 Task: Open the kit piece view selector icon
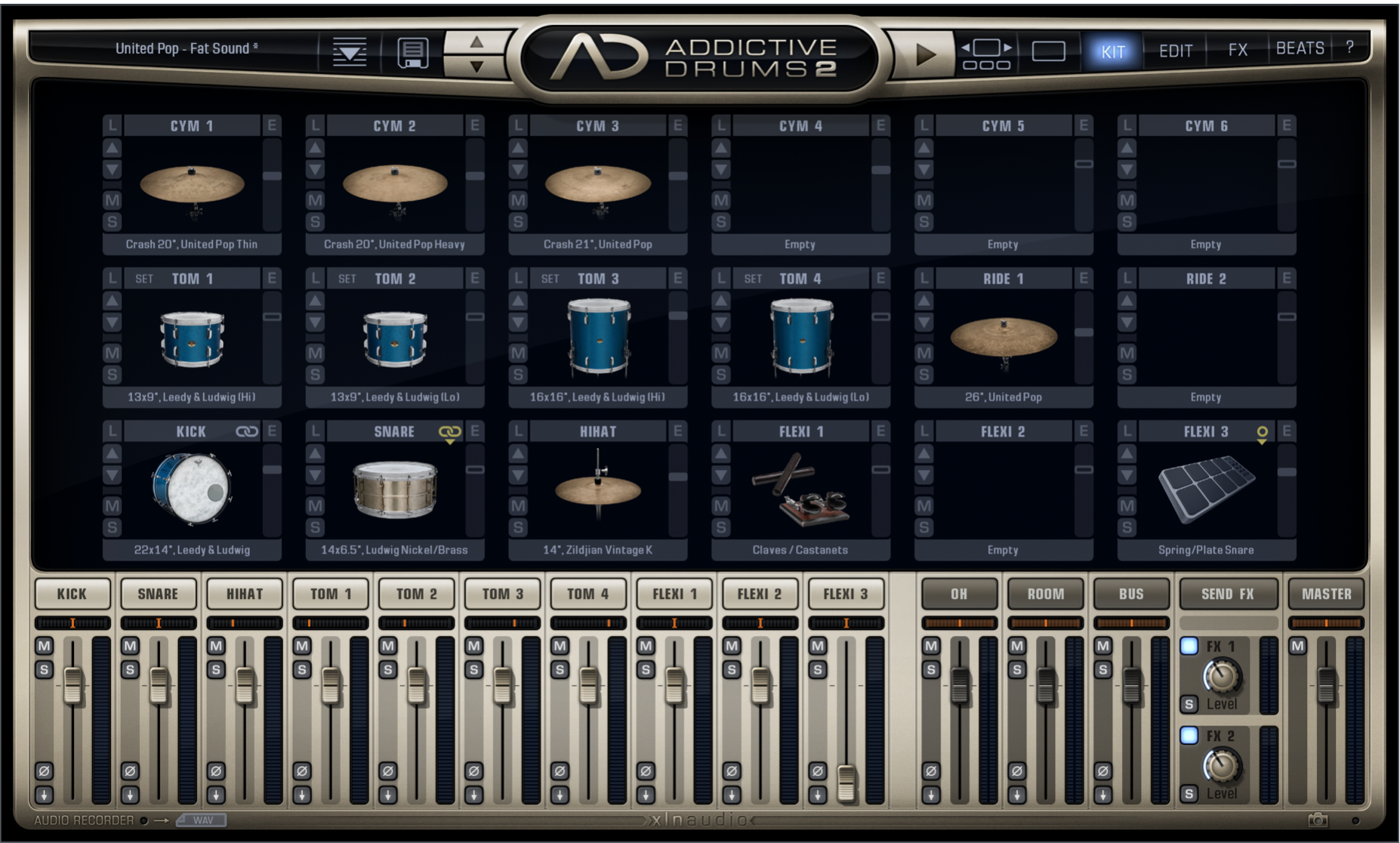986,54
